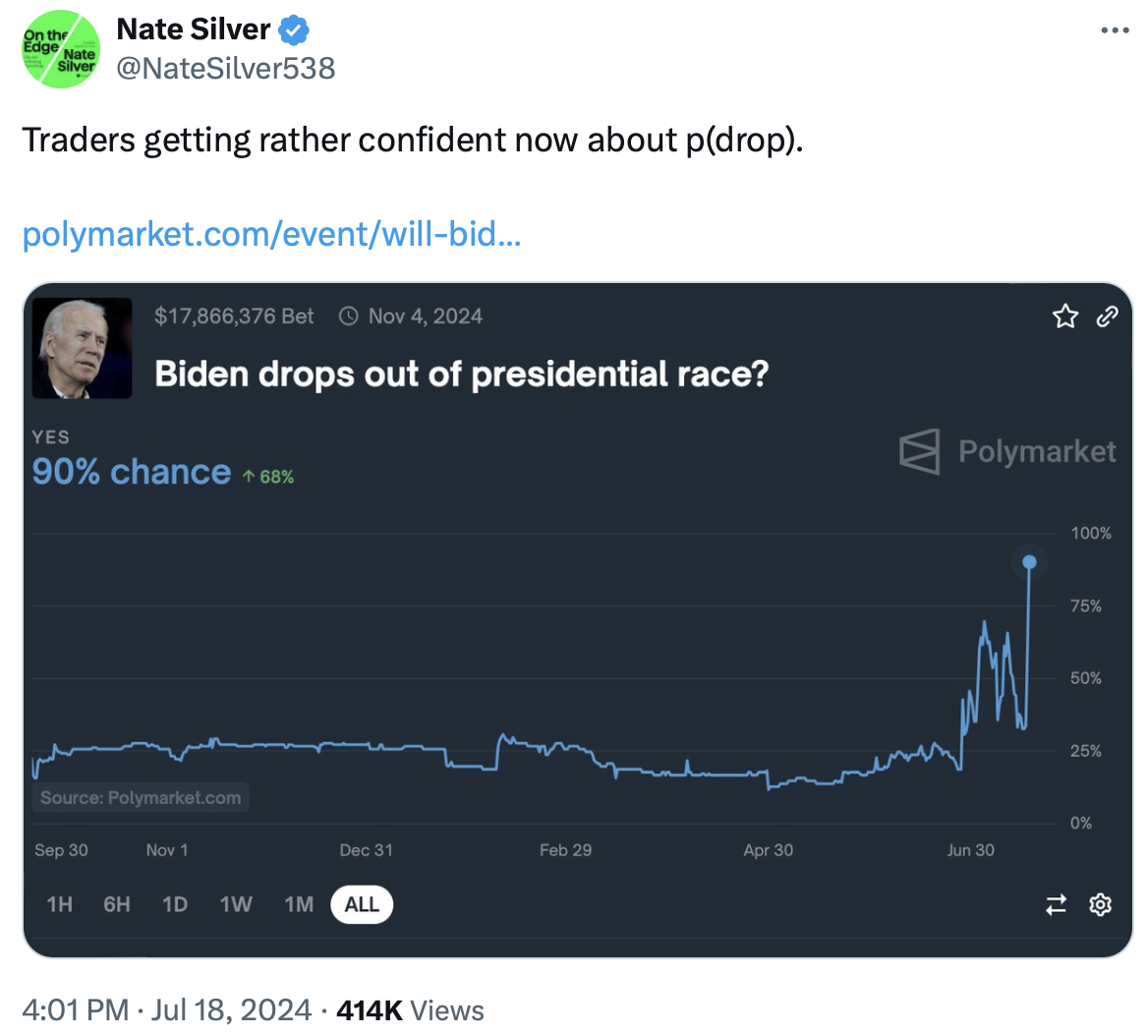The width and height of the screenshot is (1148, 1036).
Task: Click the Polymarket logo watermark
Action: pyautogui.click(x=1007, y=452)
